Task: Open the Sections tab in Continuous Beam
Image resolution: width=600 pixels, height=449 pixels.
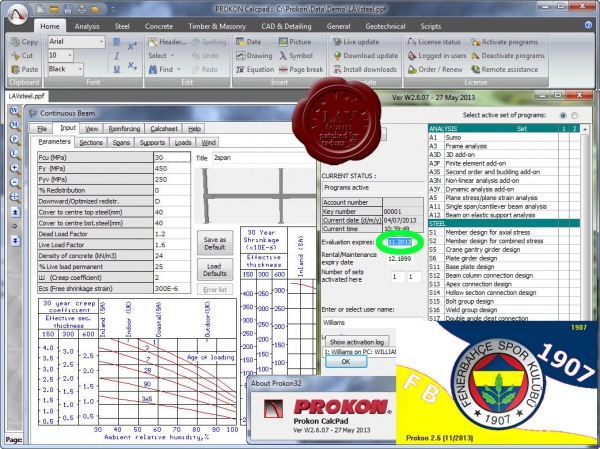Action: coord(91,142)
